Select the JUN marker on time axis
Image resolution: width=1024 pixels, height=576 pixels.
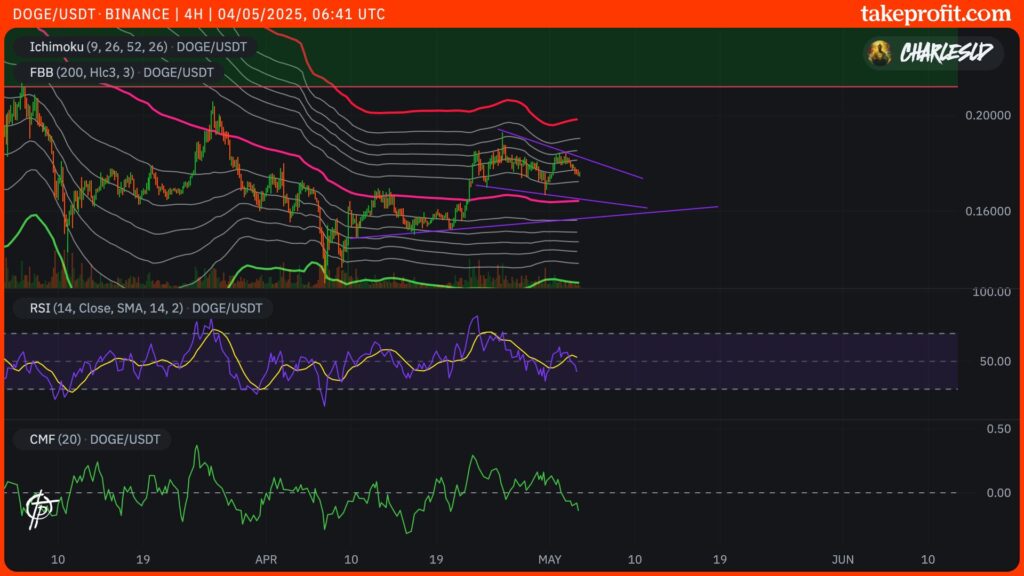(x=842, y=559)
